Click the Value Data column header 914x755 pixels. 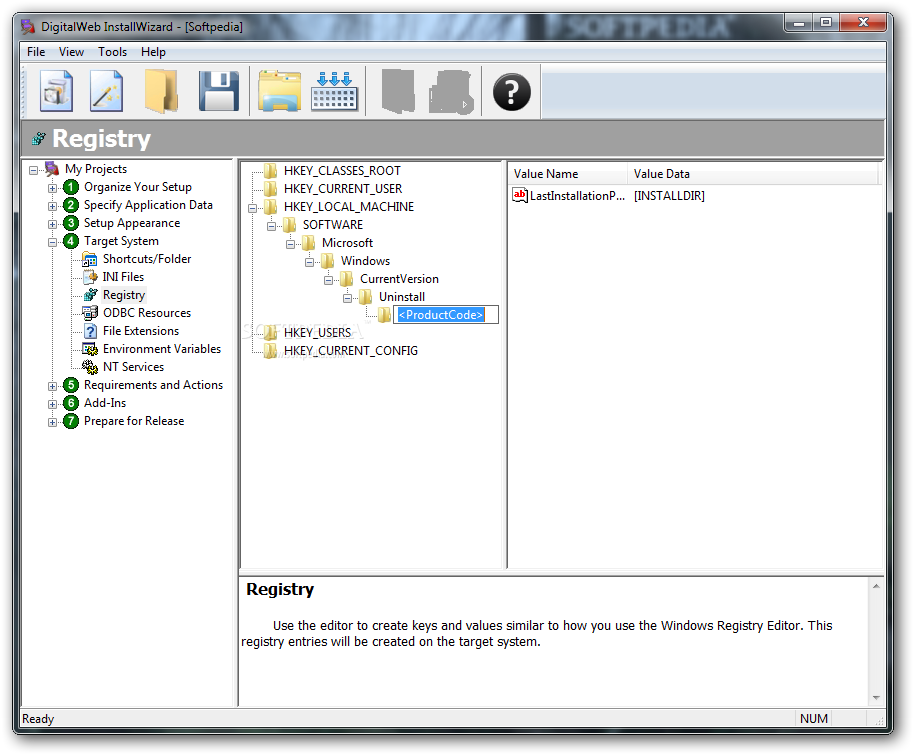753,174
